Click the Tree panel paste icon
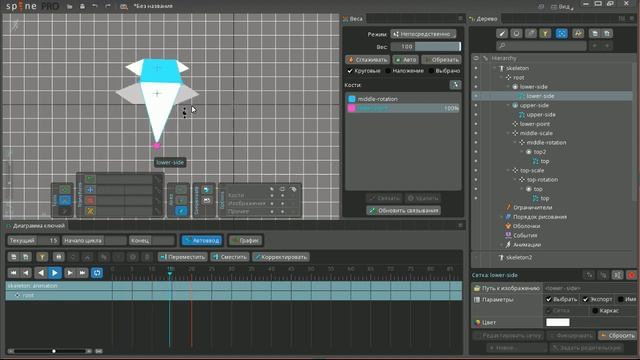This screenshot has width=640, height=360. pos(607,33)
